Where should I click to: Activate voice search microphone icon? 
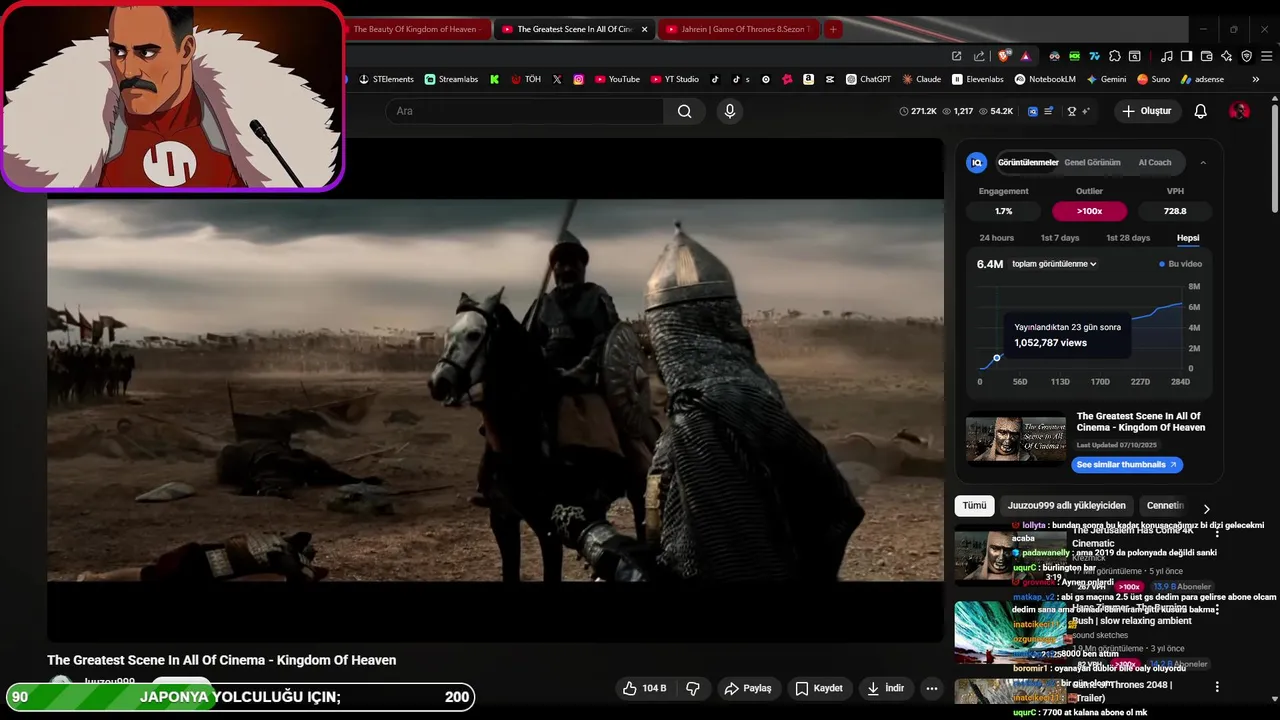coord(730,111)
